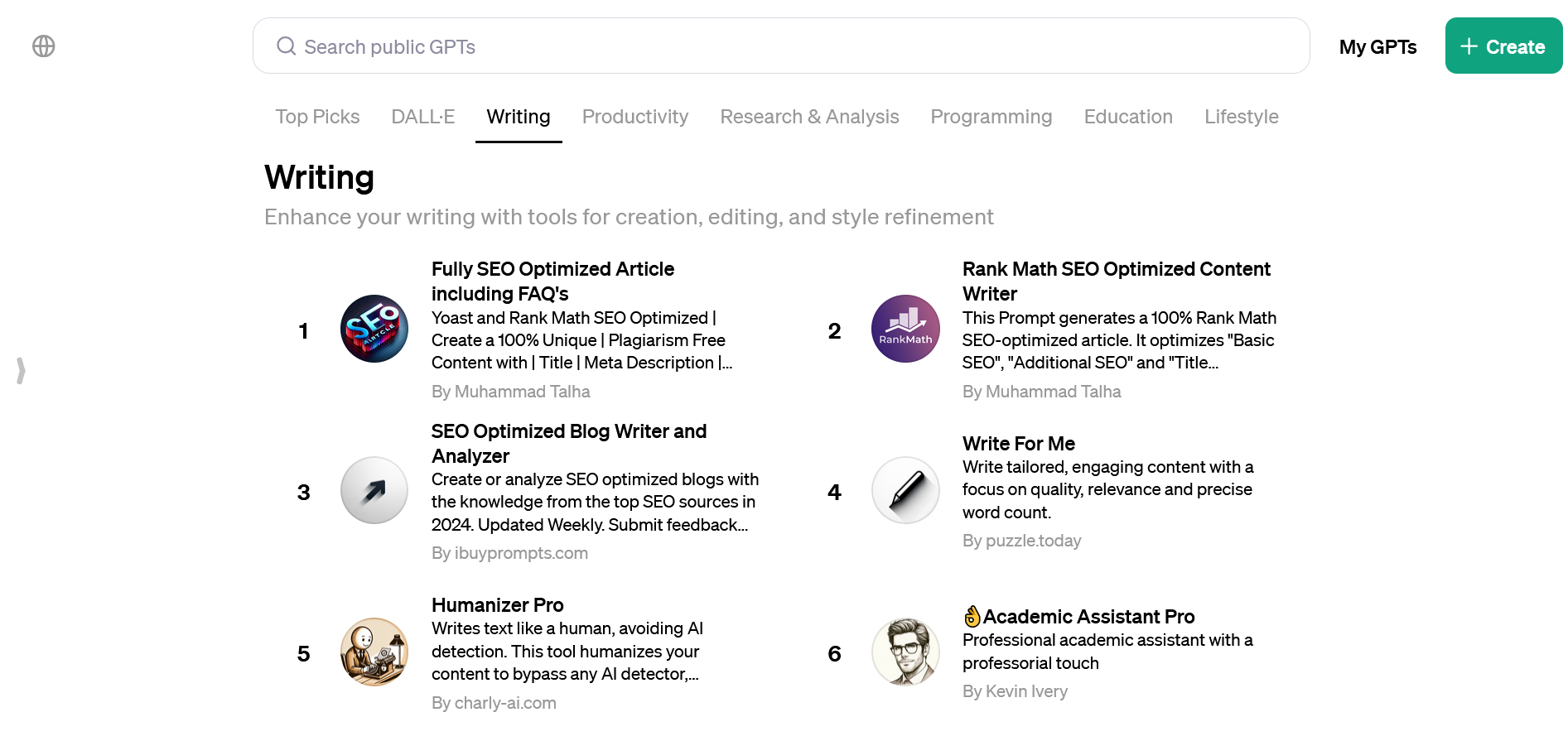
Task: Open My GPTs
Action: pos(1377,47)
